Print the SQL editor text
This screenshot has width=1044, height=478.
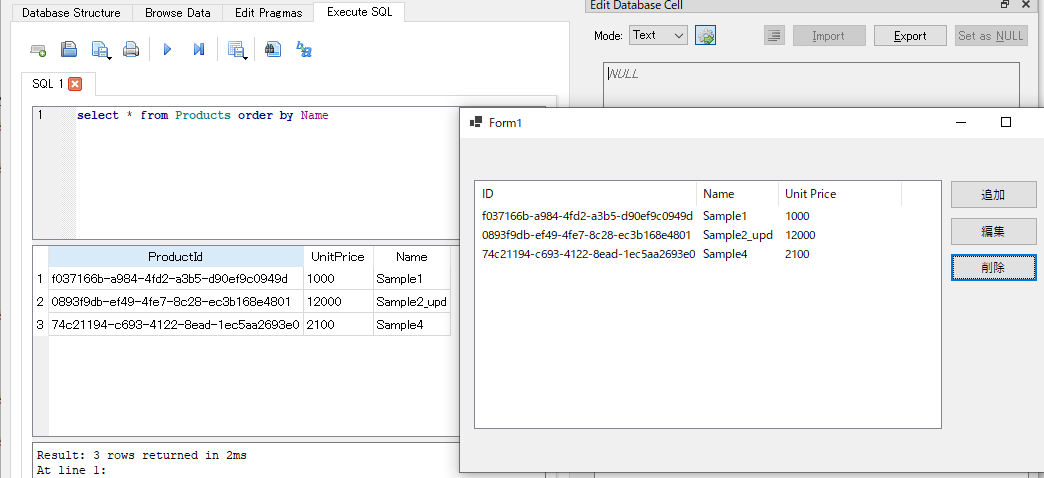pos(131,49)
